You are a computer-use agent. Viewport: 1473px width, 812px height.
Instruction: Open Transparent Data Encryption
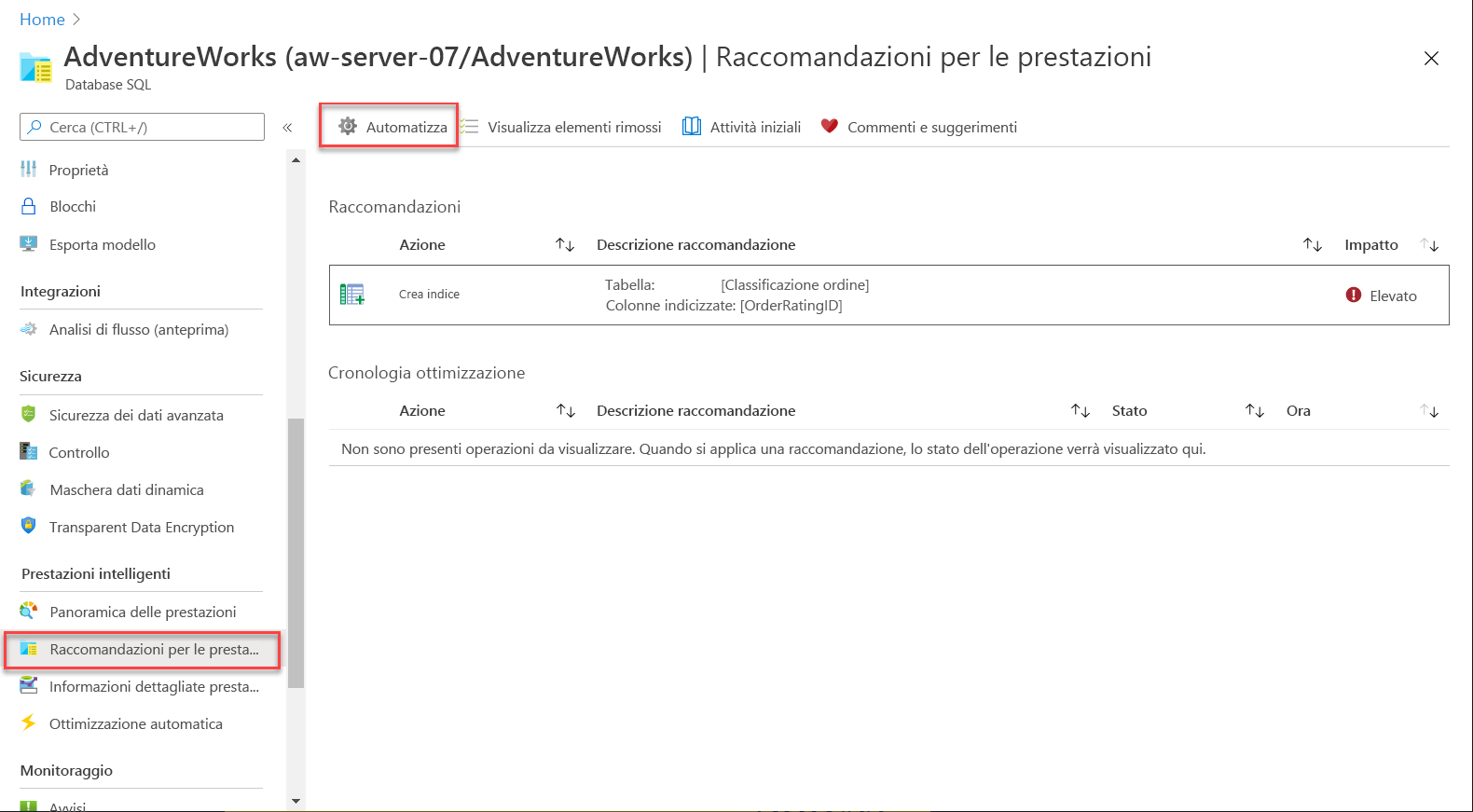pyautogui.click(x=140, y=527)
